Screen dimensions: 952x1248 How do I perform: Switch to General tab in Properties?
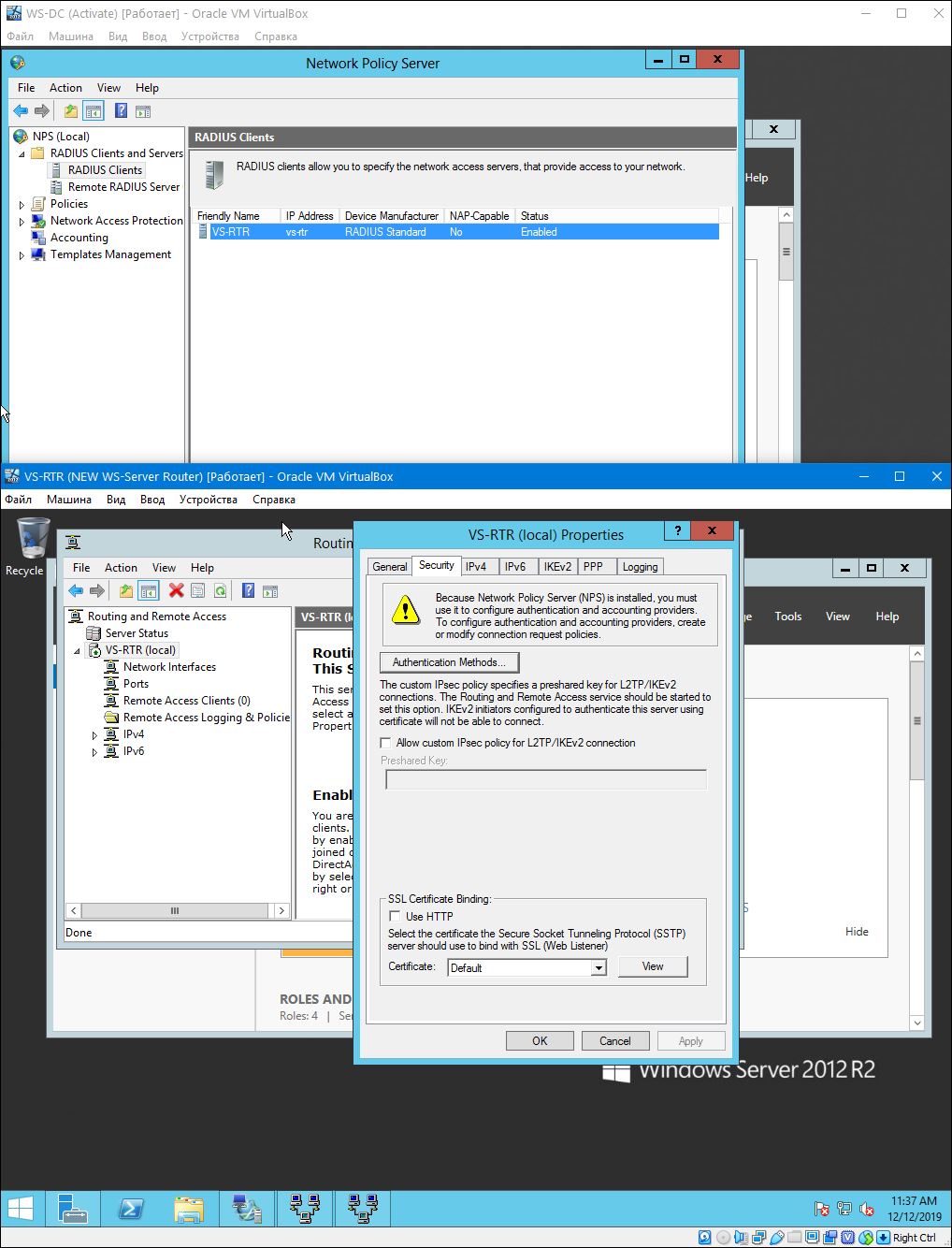coord(390,566)
